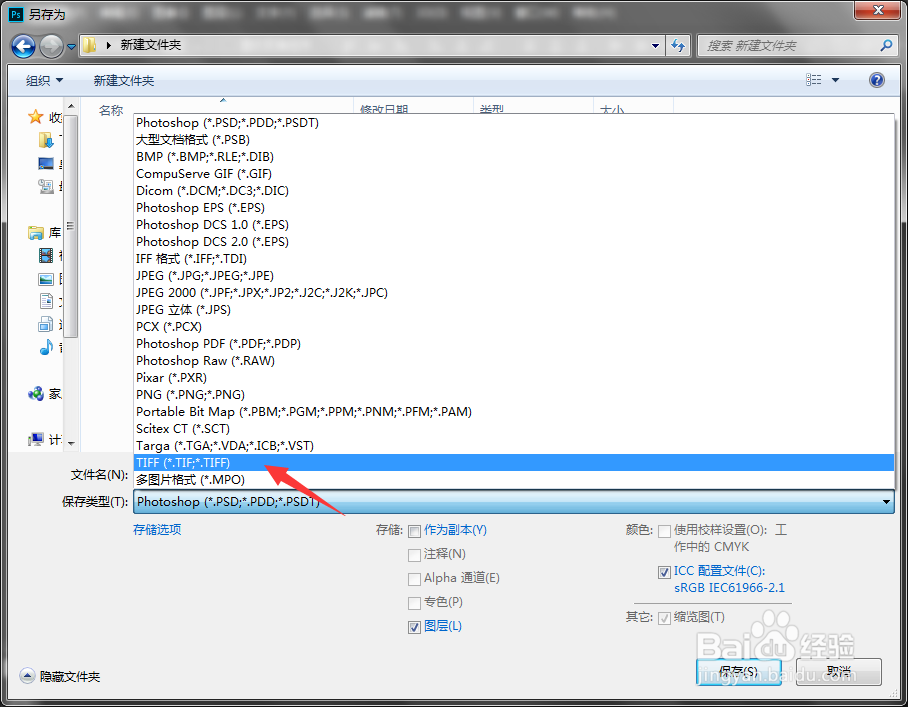Uncheck the 图层(L) checkbox
The width and height of the screenshot is (908, 707).
click(x=414, y=627)
